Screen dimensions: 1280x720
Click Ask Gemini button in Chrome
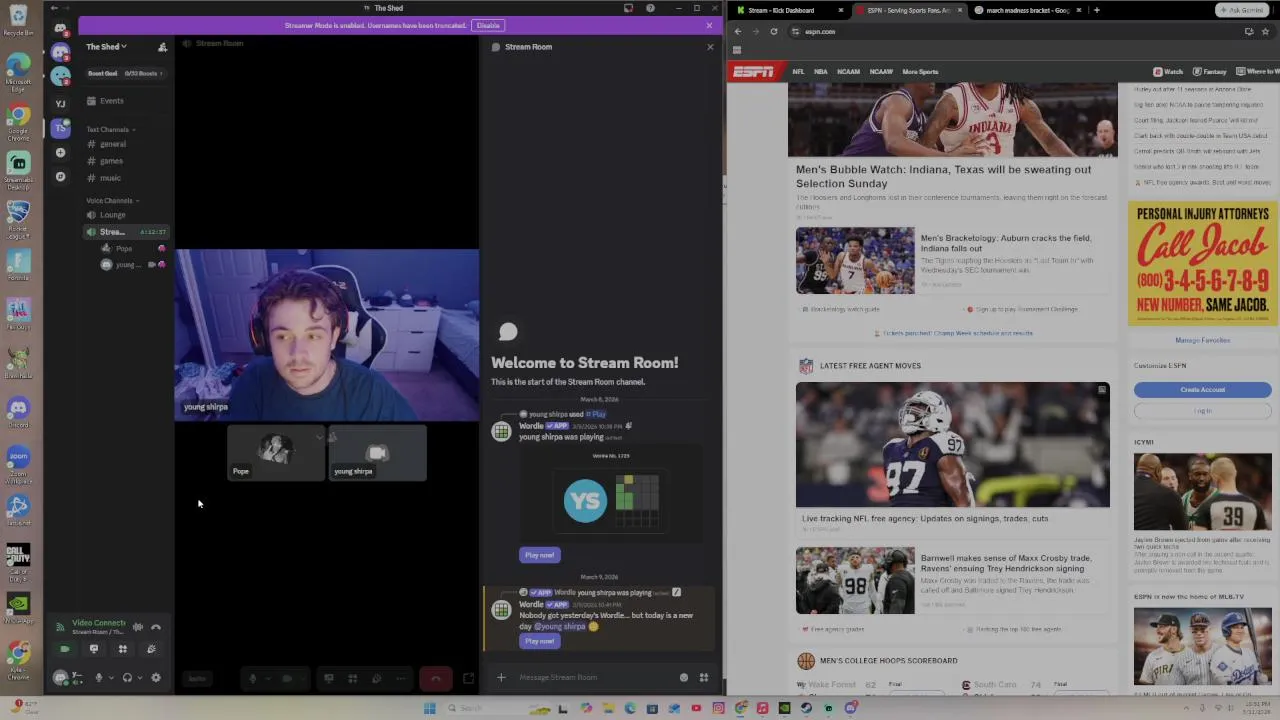[1242, 10]
